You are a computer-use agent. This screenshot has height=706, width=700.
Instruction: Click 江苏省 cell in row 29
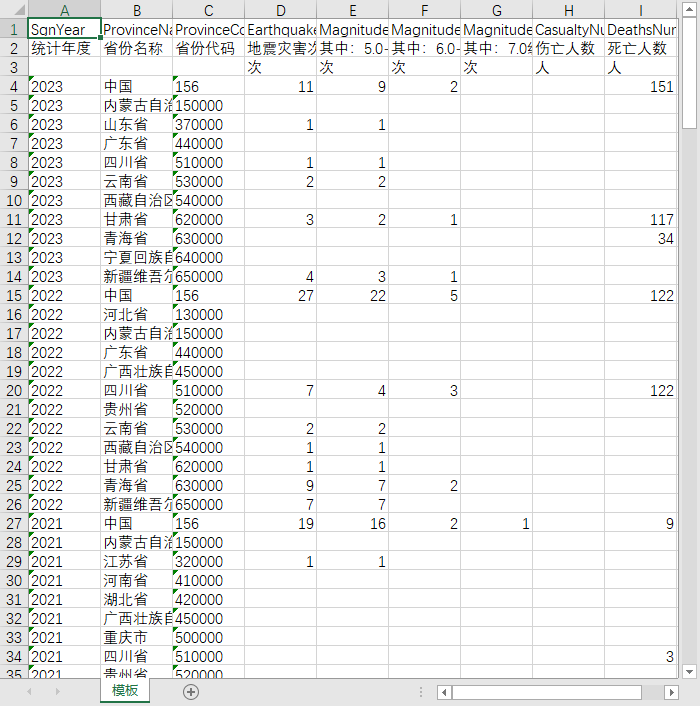pos(136,561)
